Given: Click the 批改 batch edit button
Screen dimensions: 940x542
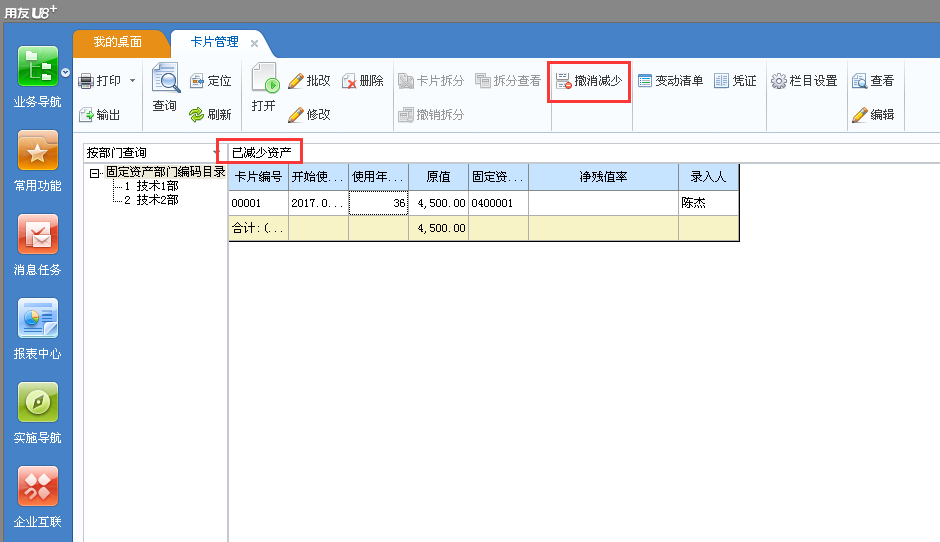Looking at the screenshot, I should click(x=309, y=80).
